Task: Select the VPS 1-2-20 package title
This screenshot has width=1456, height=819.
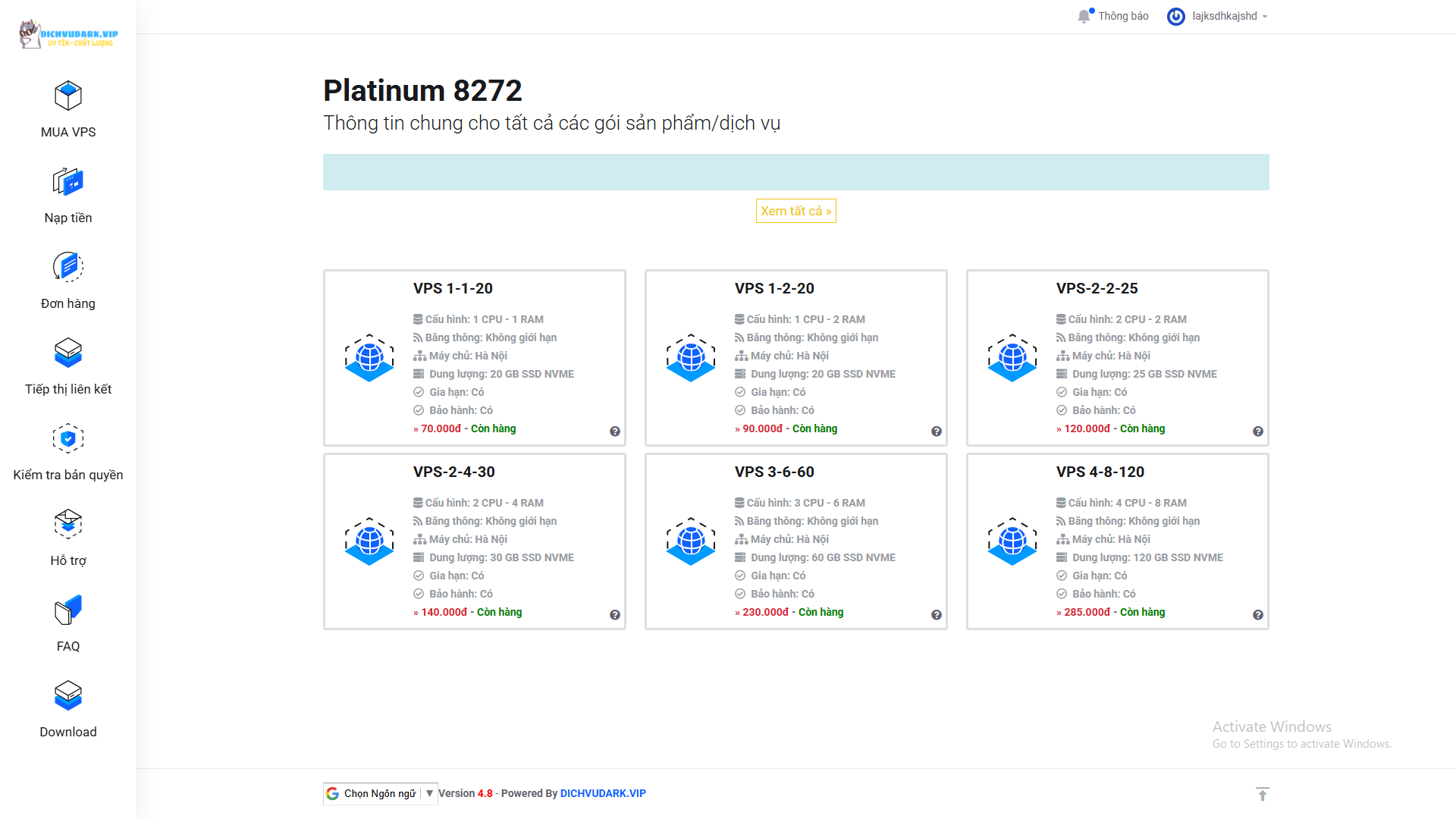Action: pyautogui.click(x=774, y=288)
